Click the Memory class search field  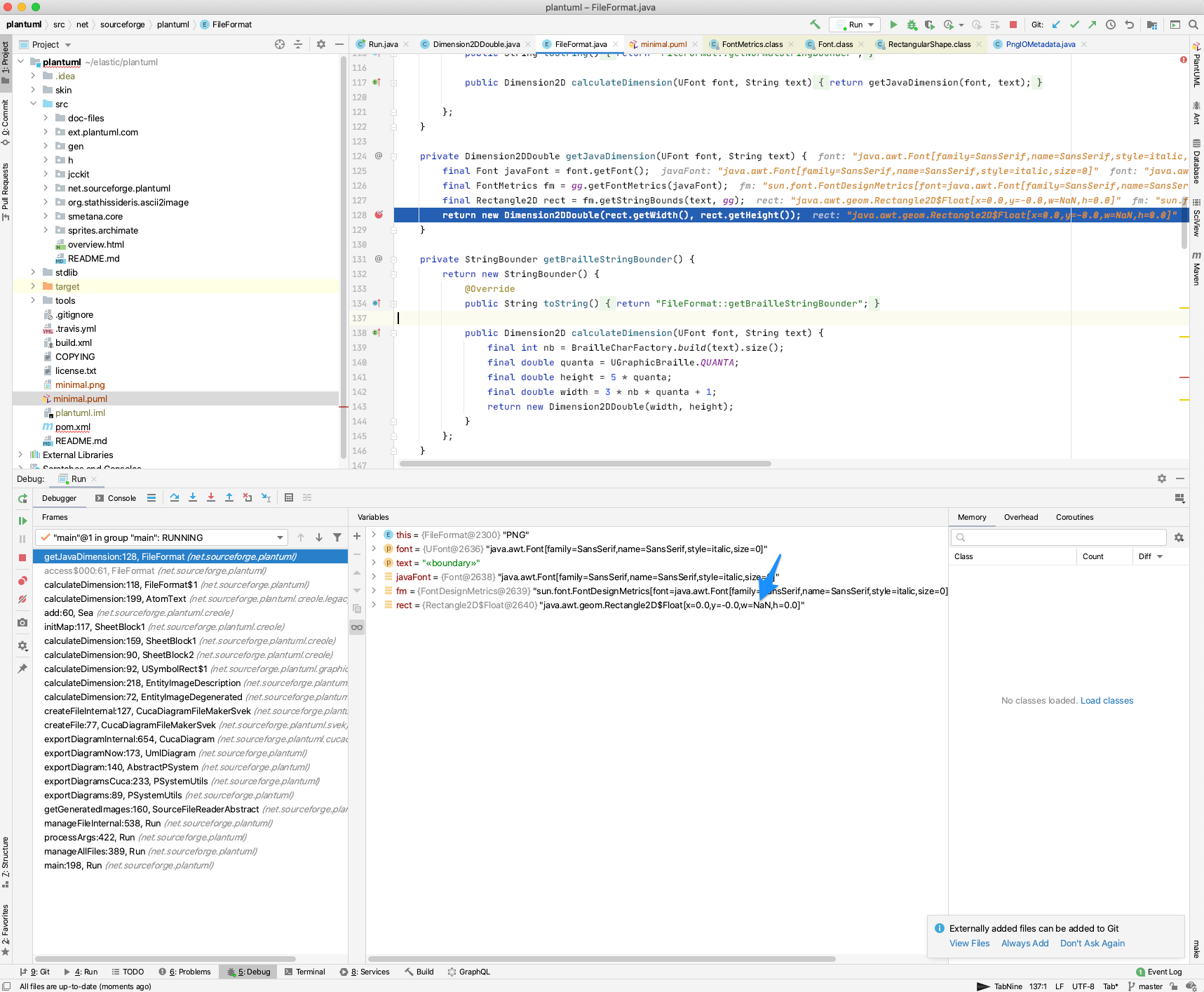pos(1056,537)
